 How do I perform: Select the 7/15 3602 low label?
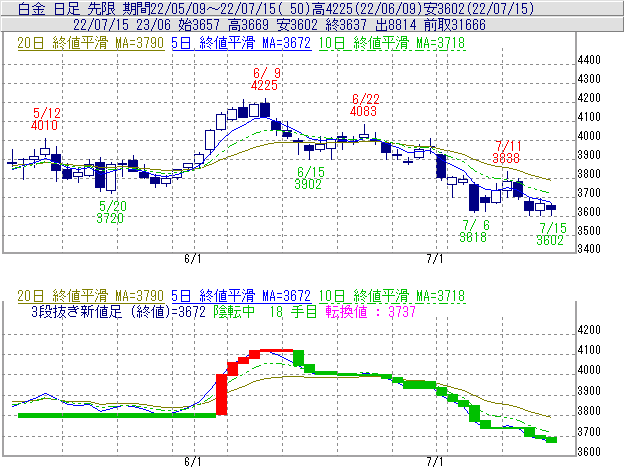551,234
